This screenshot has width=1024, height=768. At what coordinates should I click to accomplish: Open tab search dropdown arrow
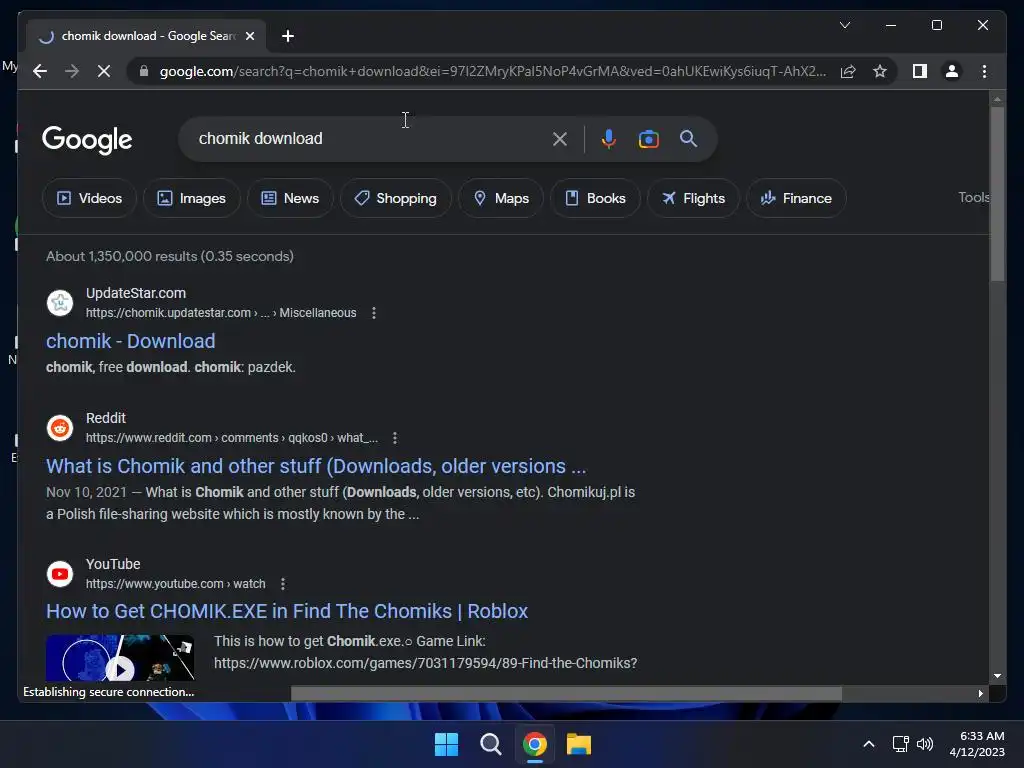click(844, 25)
